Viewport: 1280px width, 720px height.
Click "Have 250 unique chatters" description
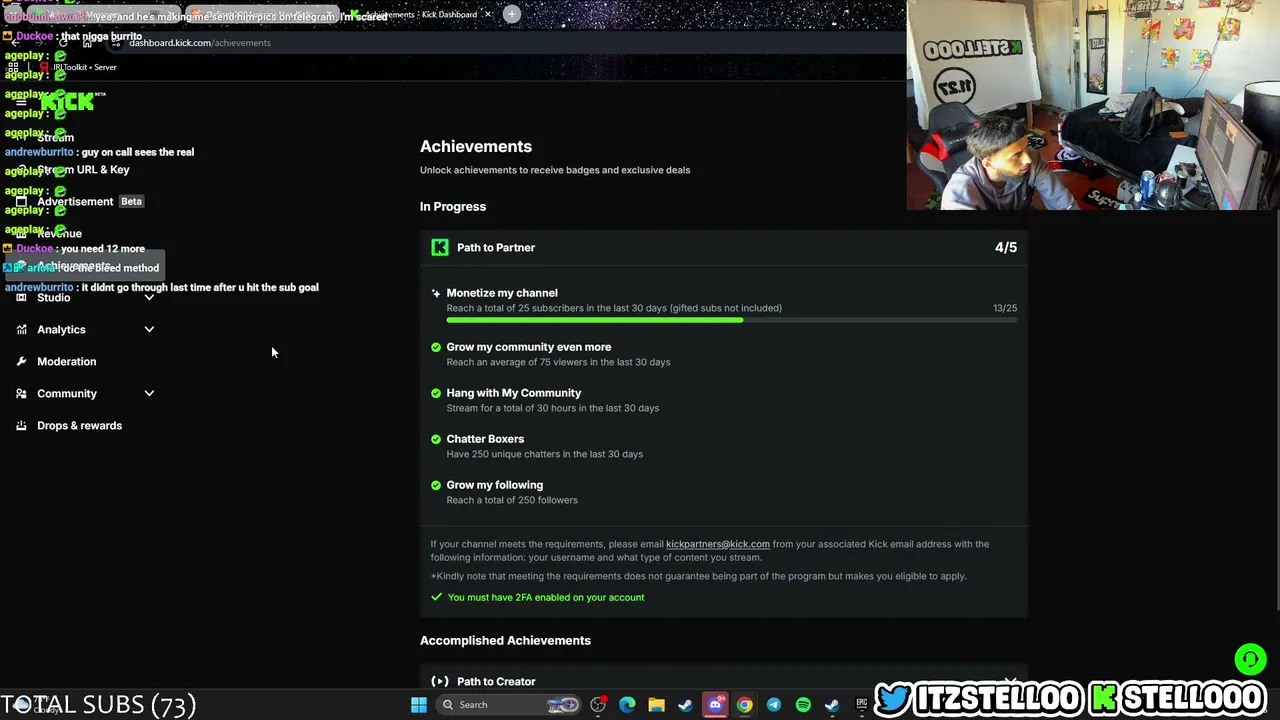coord(545,454)
